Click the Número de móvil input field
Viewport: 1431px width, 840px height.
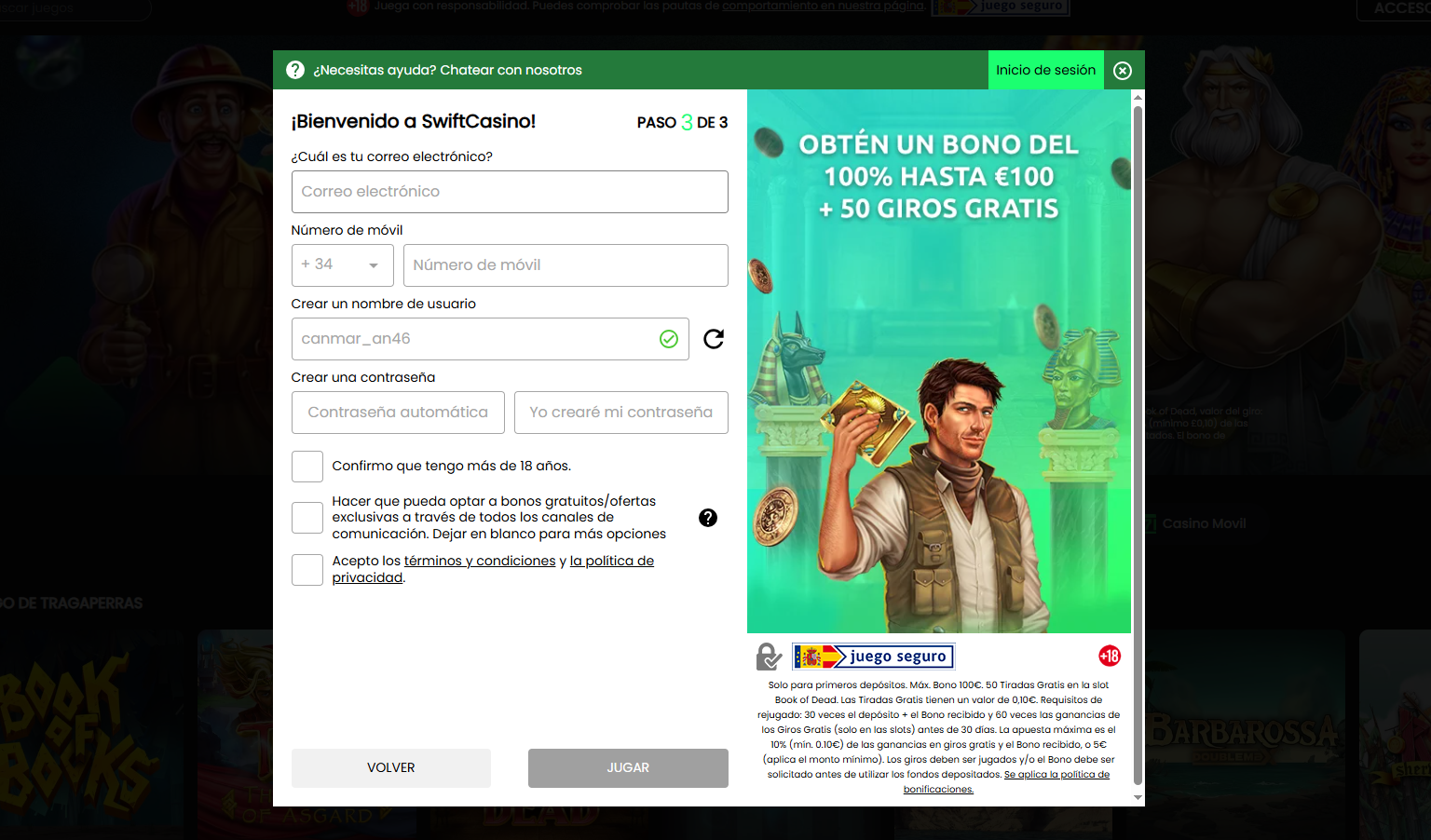pyautogui.click(x=566, y=265)
